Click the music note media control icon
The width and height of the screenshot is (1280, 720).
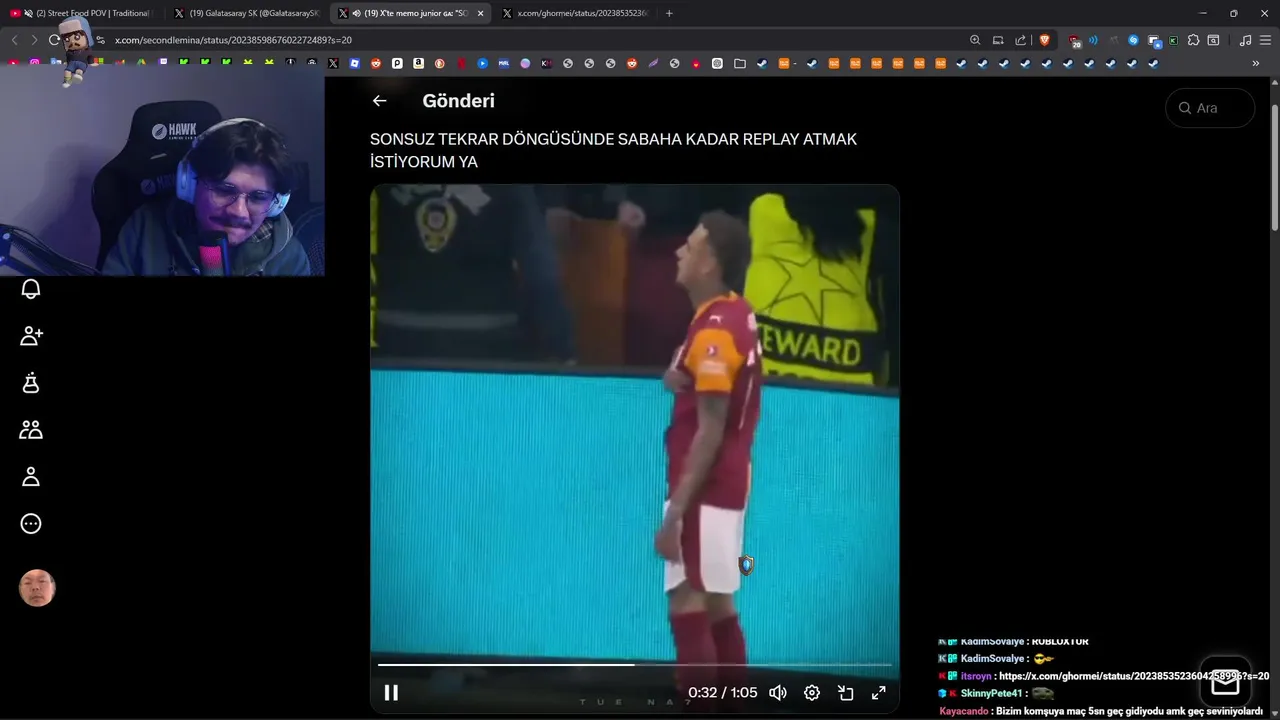(1245, 40)
